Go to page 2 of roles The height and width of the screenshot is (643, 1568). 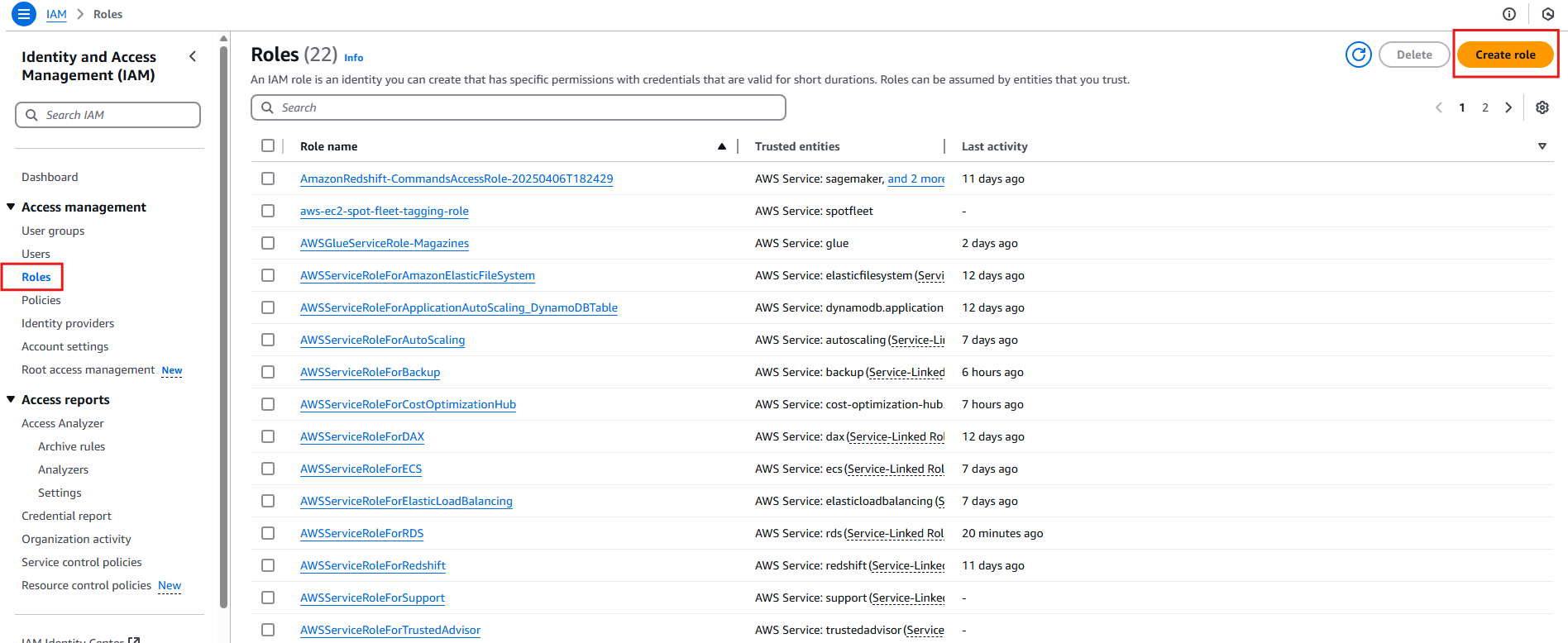click(1485, 107)
